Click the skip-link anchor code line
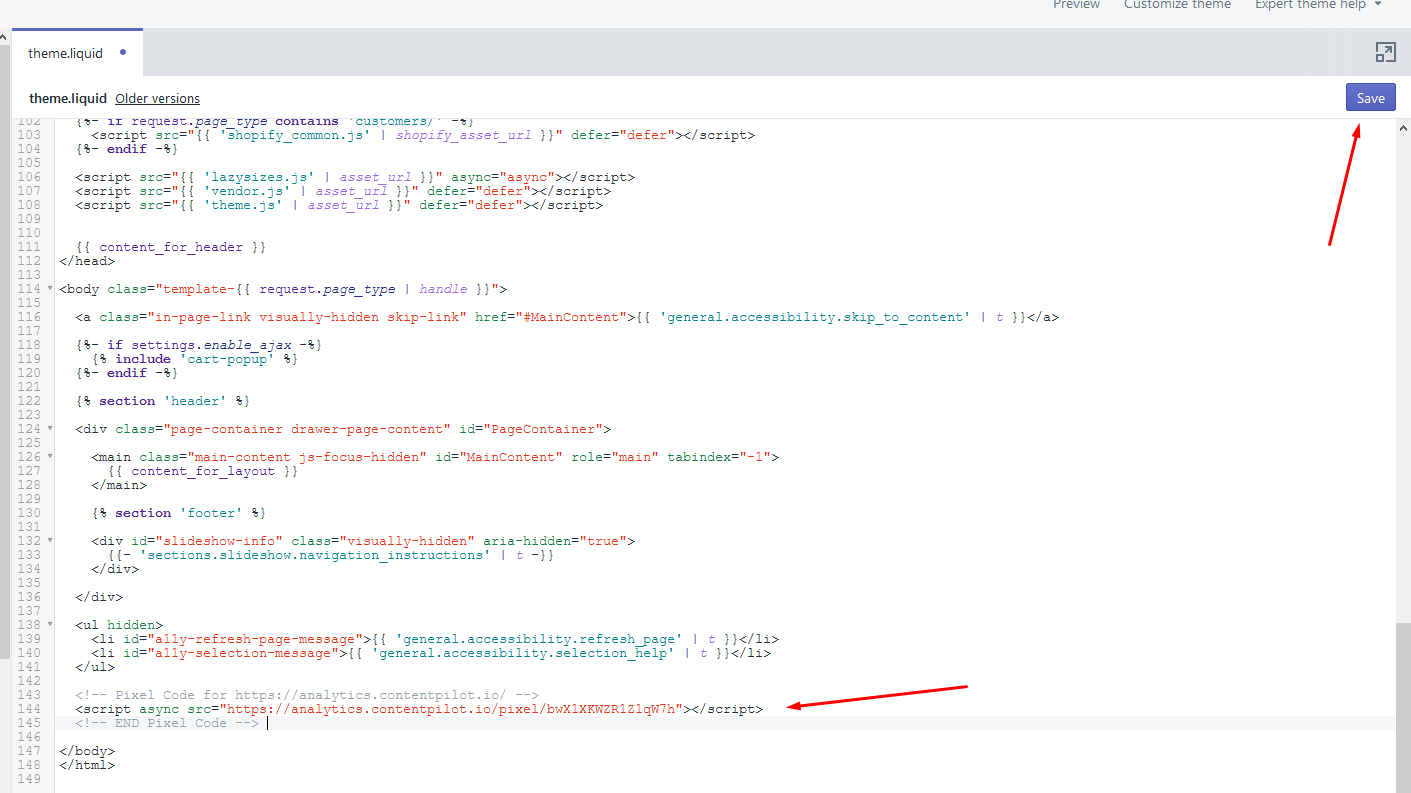The image size is (1411, 793). [567, 317]
